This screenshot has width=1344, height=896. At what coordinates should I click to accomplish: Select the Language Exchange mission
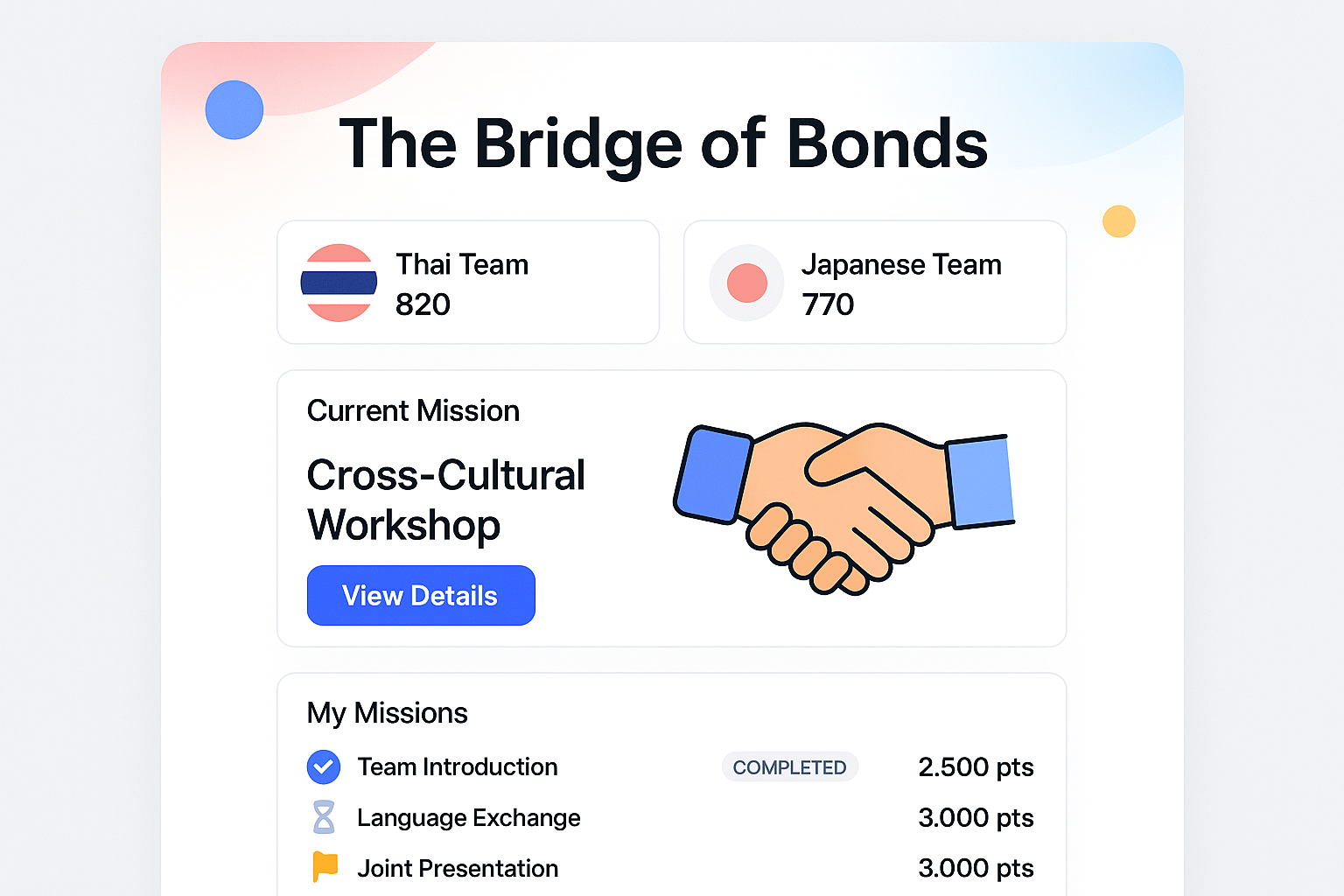[468, 818]
